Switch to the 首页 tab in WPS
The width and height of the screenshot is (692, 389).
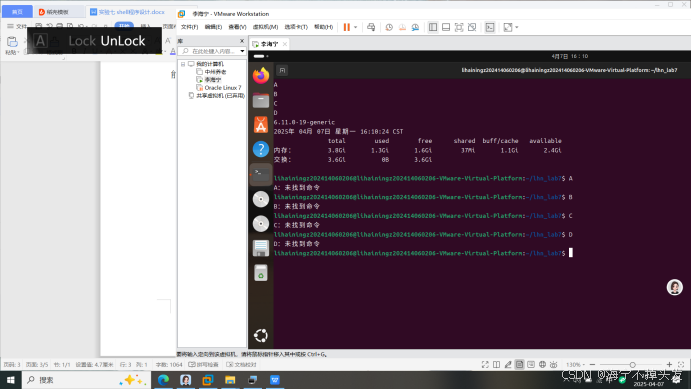pyautogui.click(x=17, y=12)
